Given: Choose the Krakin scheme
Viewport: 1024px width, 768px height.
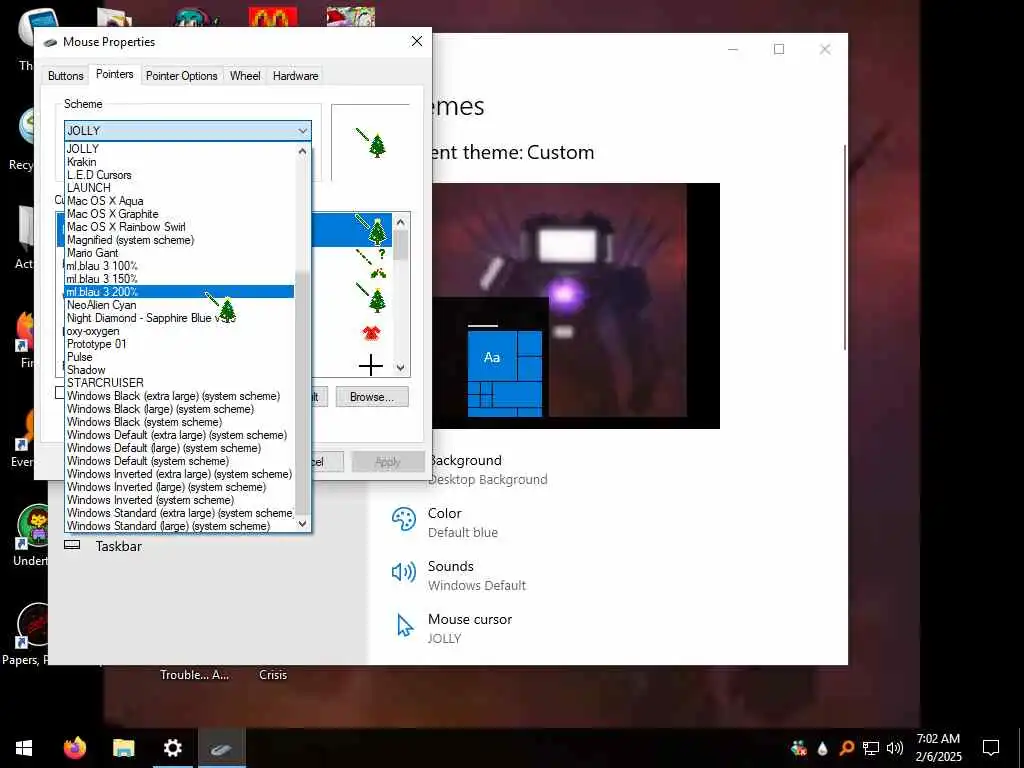Looking at the screenshot, I should click(180, 162).
